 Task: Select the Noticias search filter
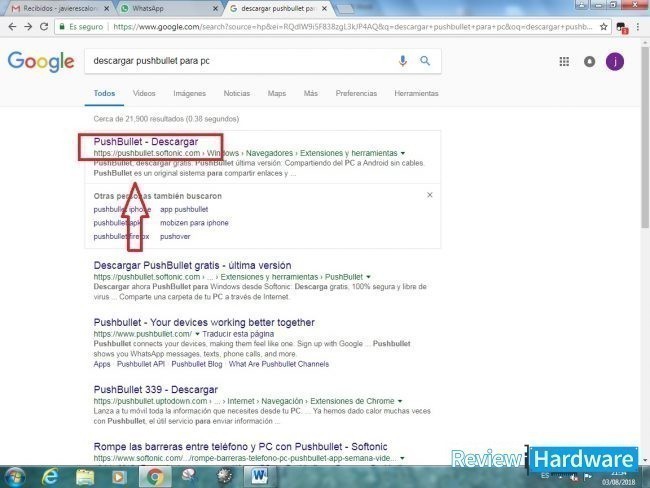tap(237, 93)
